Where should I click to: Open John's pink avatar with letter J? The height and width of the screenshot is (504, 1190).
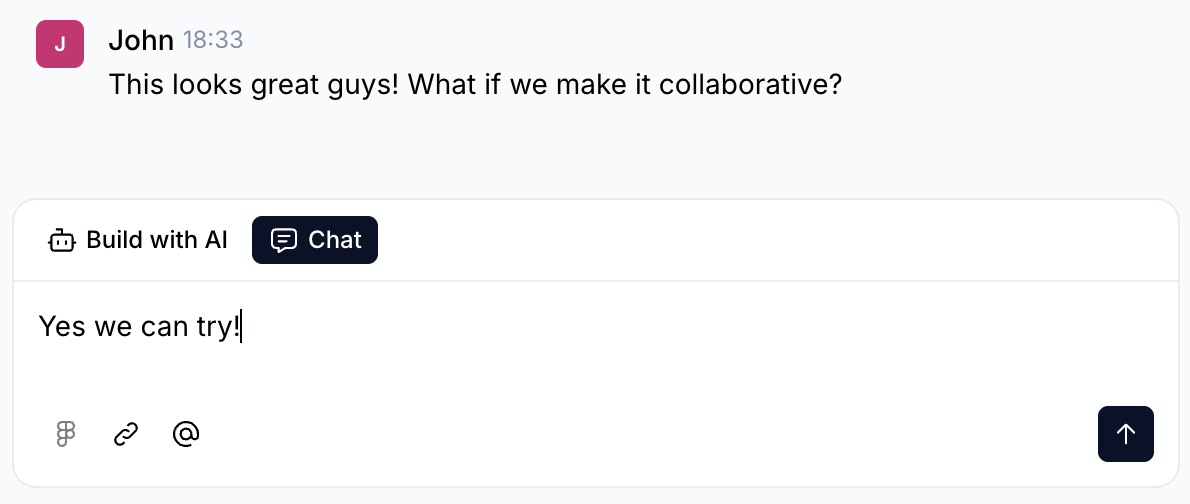[59, 43]
